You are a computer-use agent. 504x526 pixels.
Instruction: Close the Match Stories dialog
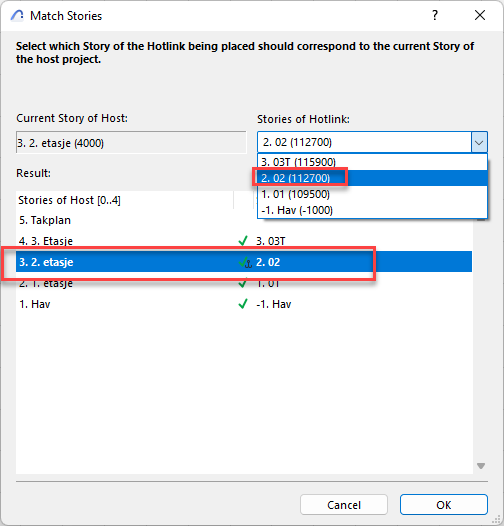click(x=480, y=15)
